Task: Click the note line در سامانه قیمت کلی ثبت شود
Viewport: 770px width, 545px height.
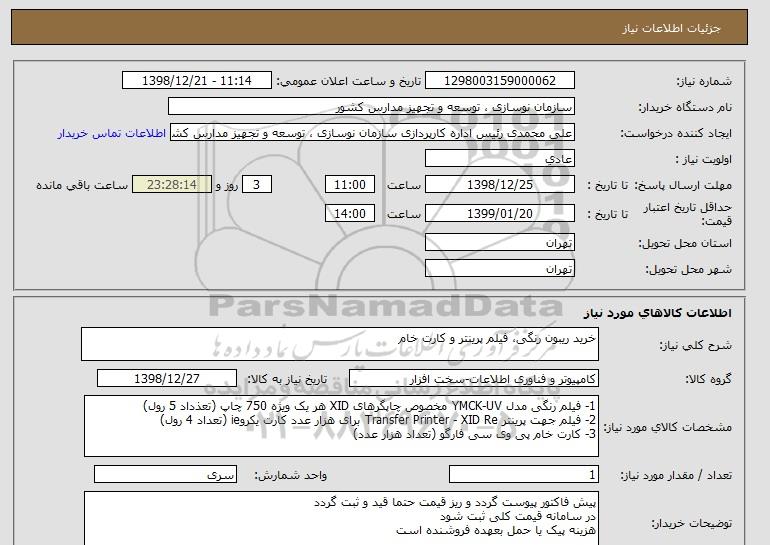Action: pyautogui.click(x=518, y=517)
